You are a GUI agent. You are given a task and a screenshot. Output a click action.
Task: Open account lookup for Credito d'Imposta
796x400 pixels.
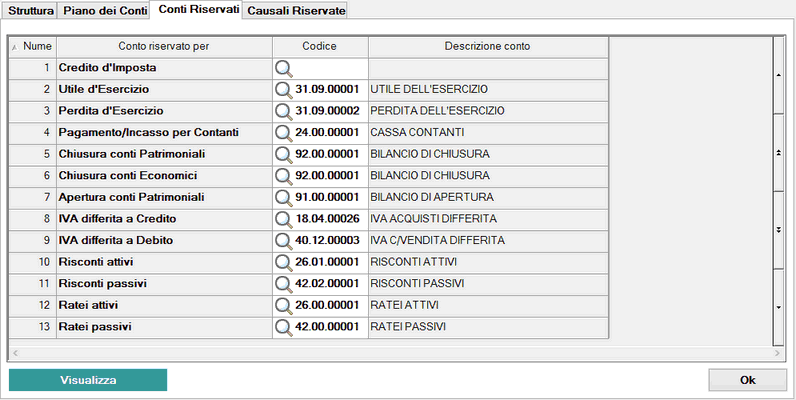pyautogui.click(x=284, y=69)
